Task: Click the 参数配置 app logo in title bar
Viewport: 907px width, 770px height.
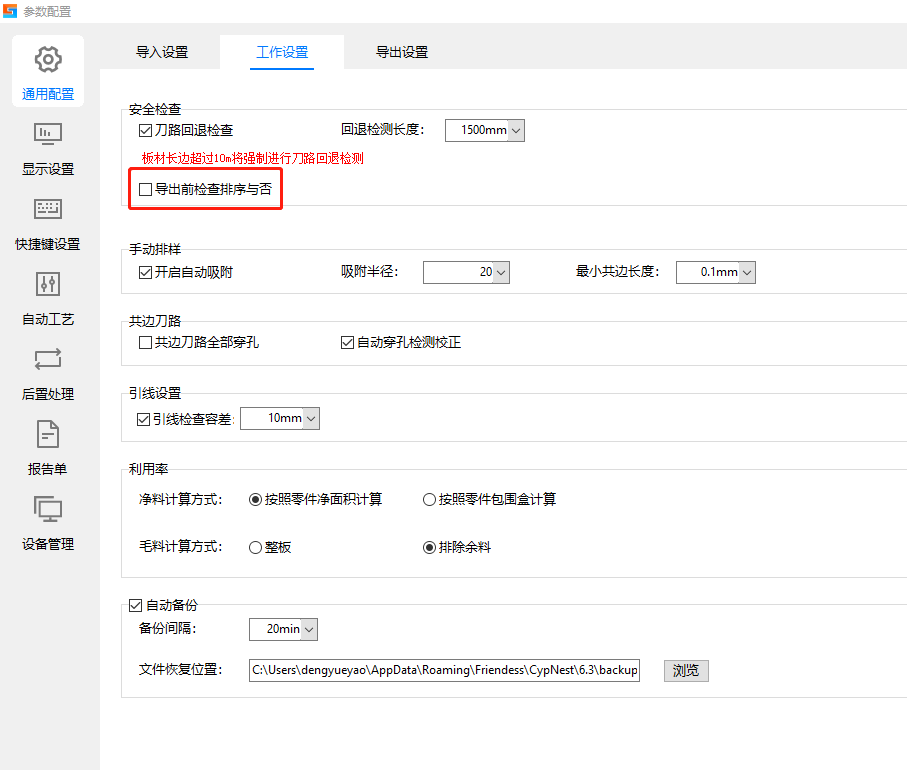Action: click(x=10, y=11)
